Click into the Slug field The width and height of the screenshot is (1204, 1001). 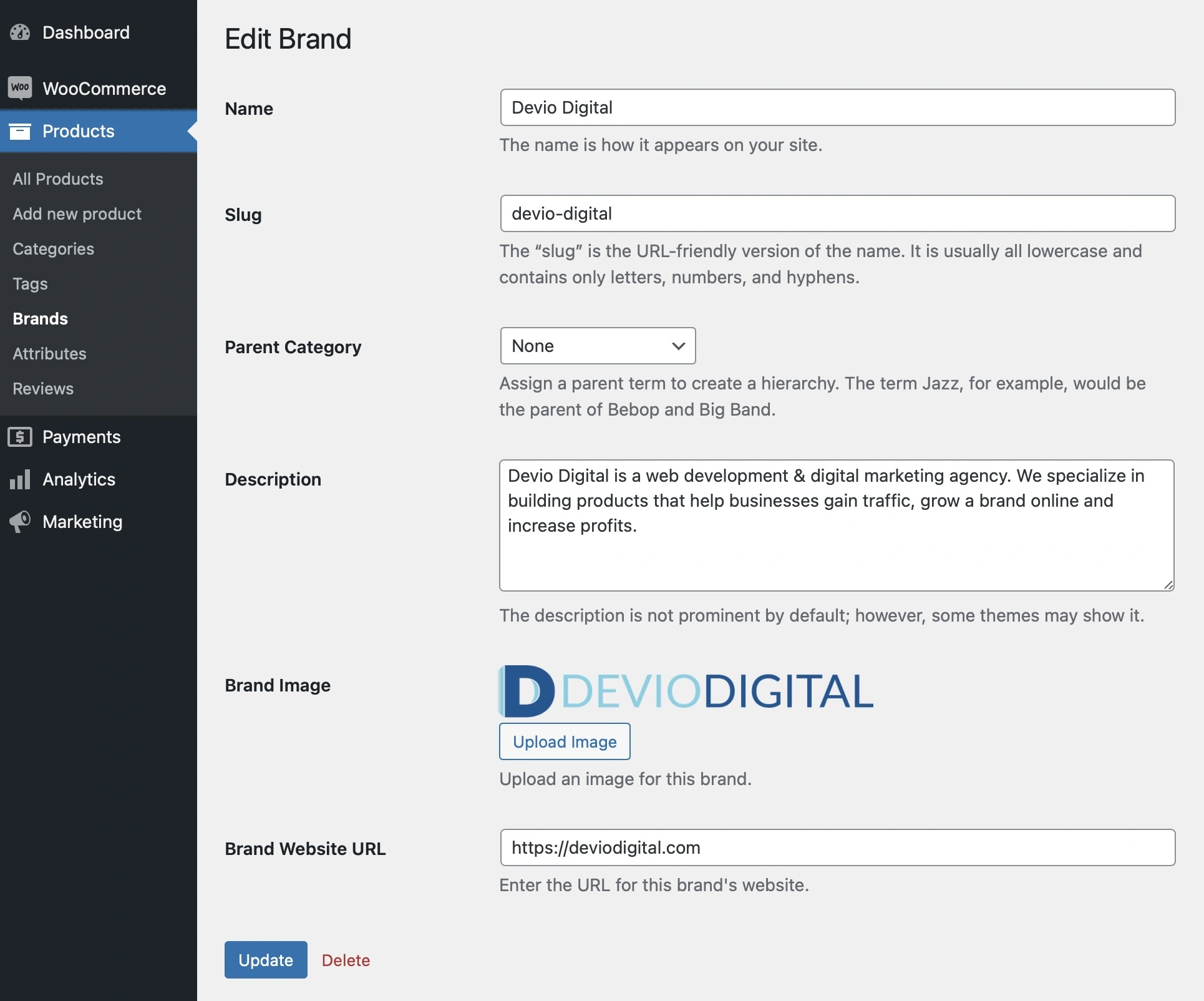tap(838, 213)
